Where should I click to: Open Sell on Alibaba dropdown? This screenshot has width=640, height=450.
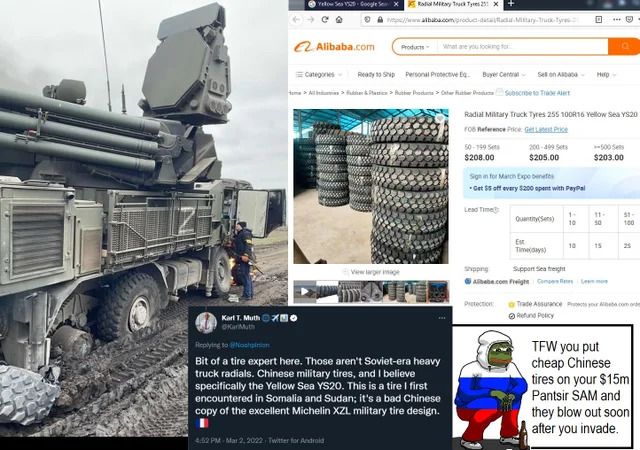point(561,74)
